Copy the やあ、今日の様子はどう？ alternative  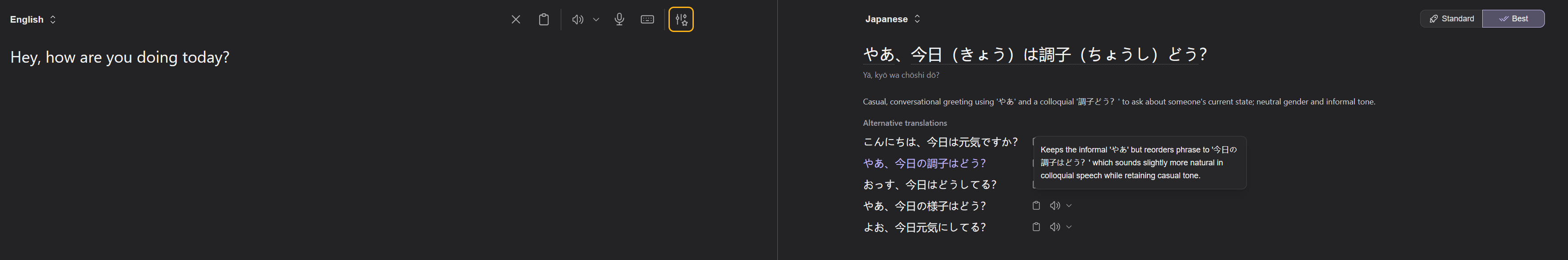pyautogui.click(x=1036, y=206)
